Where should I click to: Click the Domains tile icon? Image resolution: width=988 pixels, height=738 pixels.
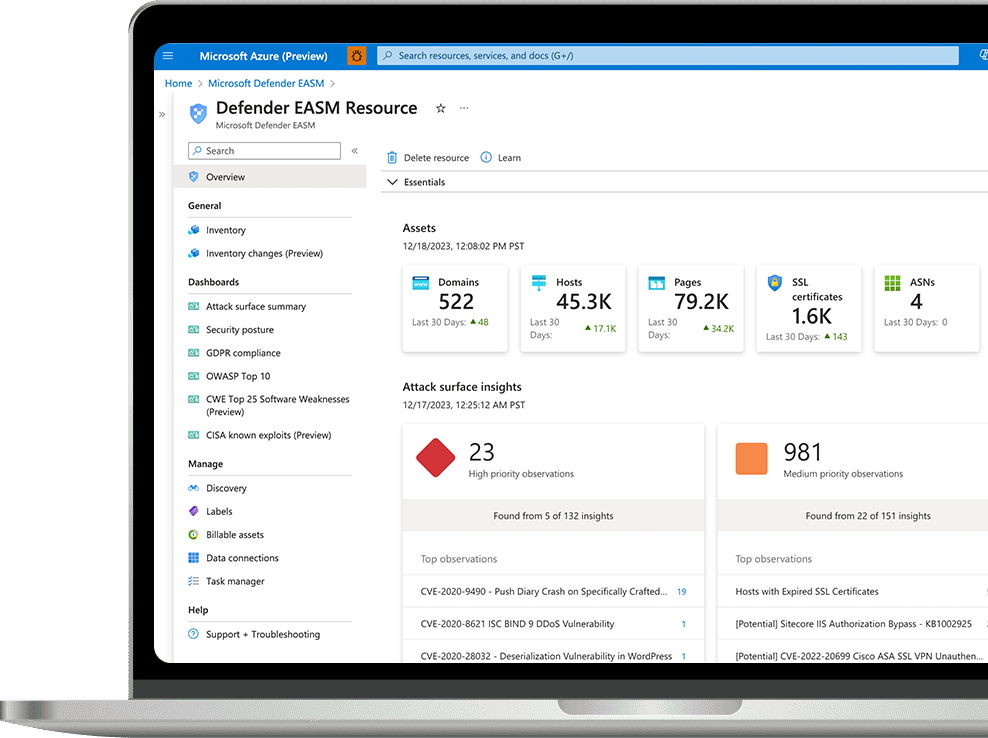tap(421, 283)
